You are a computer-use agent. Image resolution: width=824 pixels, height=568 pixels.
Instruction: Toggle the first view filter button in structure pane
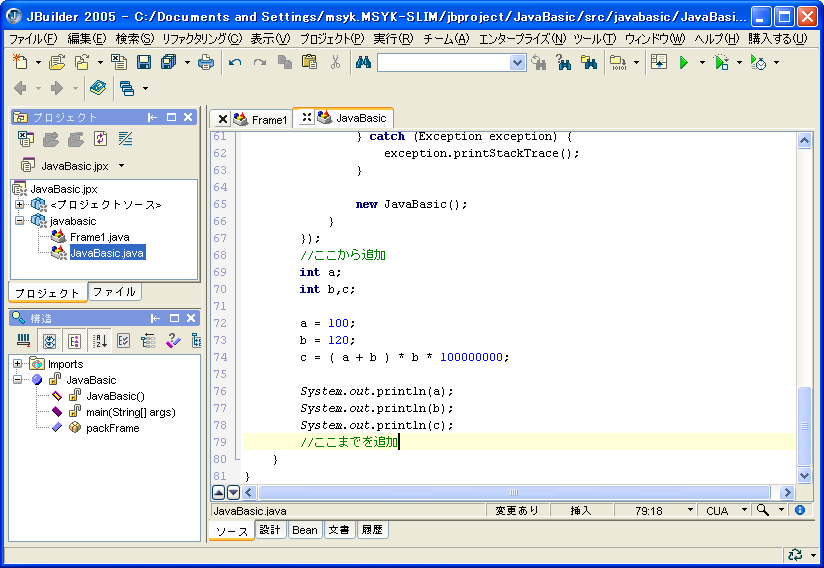(48, 341)
